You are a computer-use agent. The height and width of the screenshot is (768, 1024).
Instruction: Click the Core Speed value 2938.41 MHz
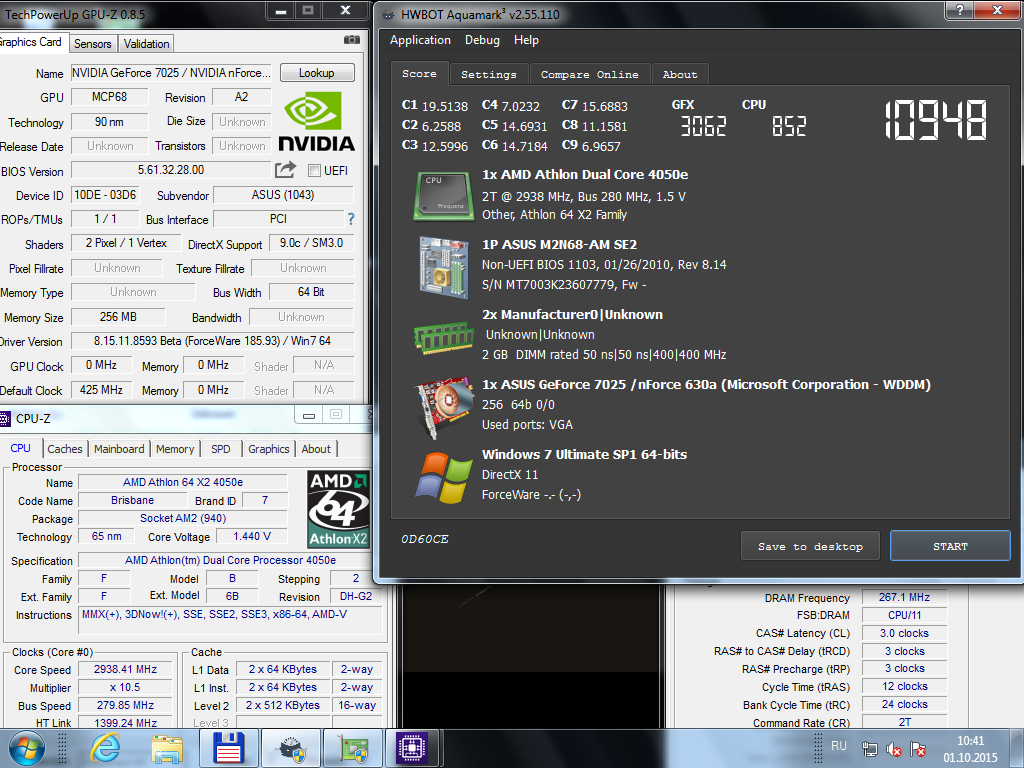pyautogui.click(x=125, y=669)
